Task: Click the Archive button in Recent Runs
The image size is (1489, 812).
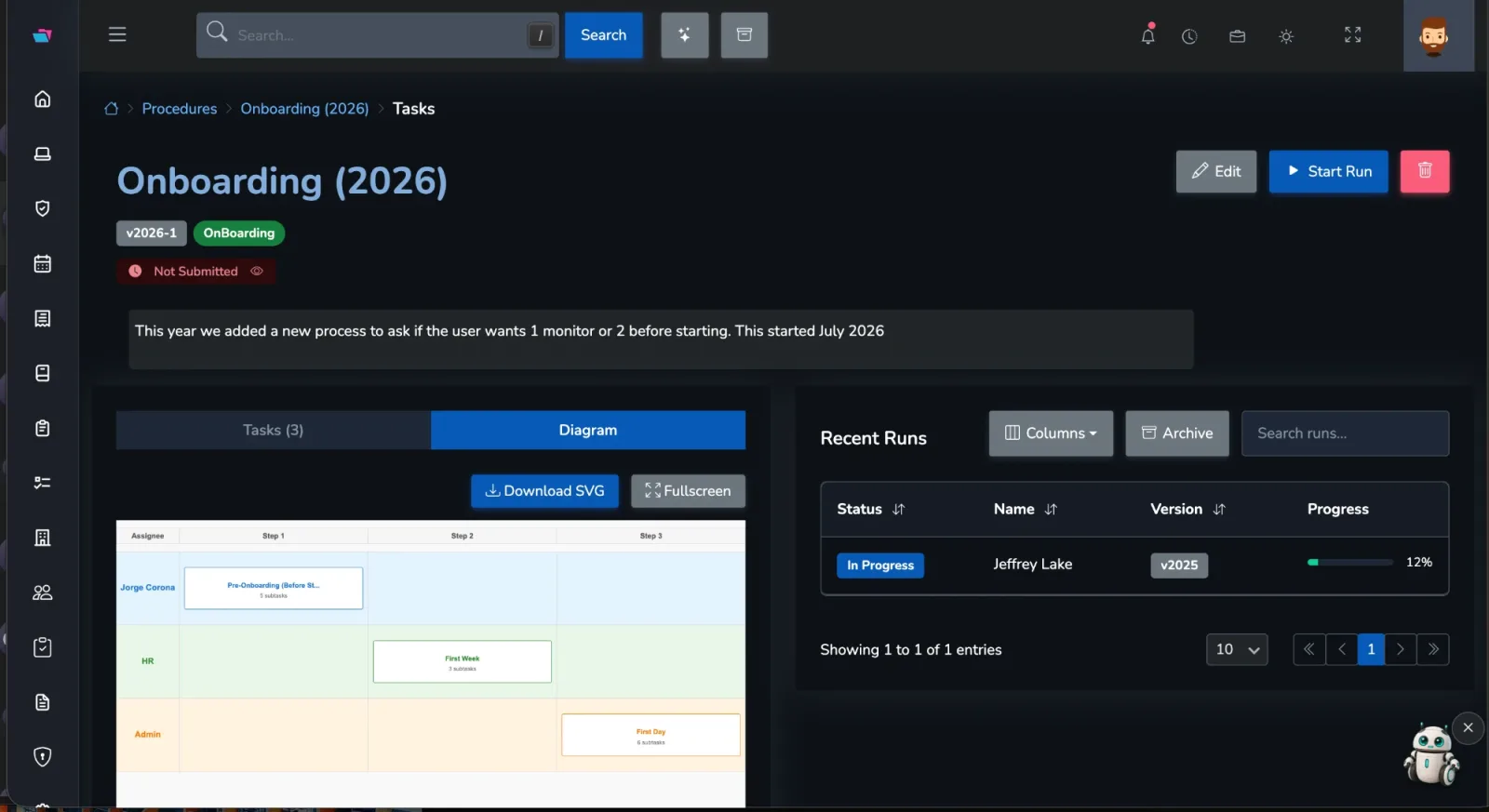Action: pyautogui.click(x=1177, y=433)
